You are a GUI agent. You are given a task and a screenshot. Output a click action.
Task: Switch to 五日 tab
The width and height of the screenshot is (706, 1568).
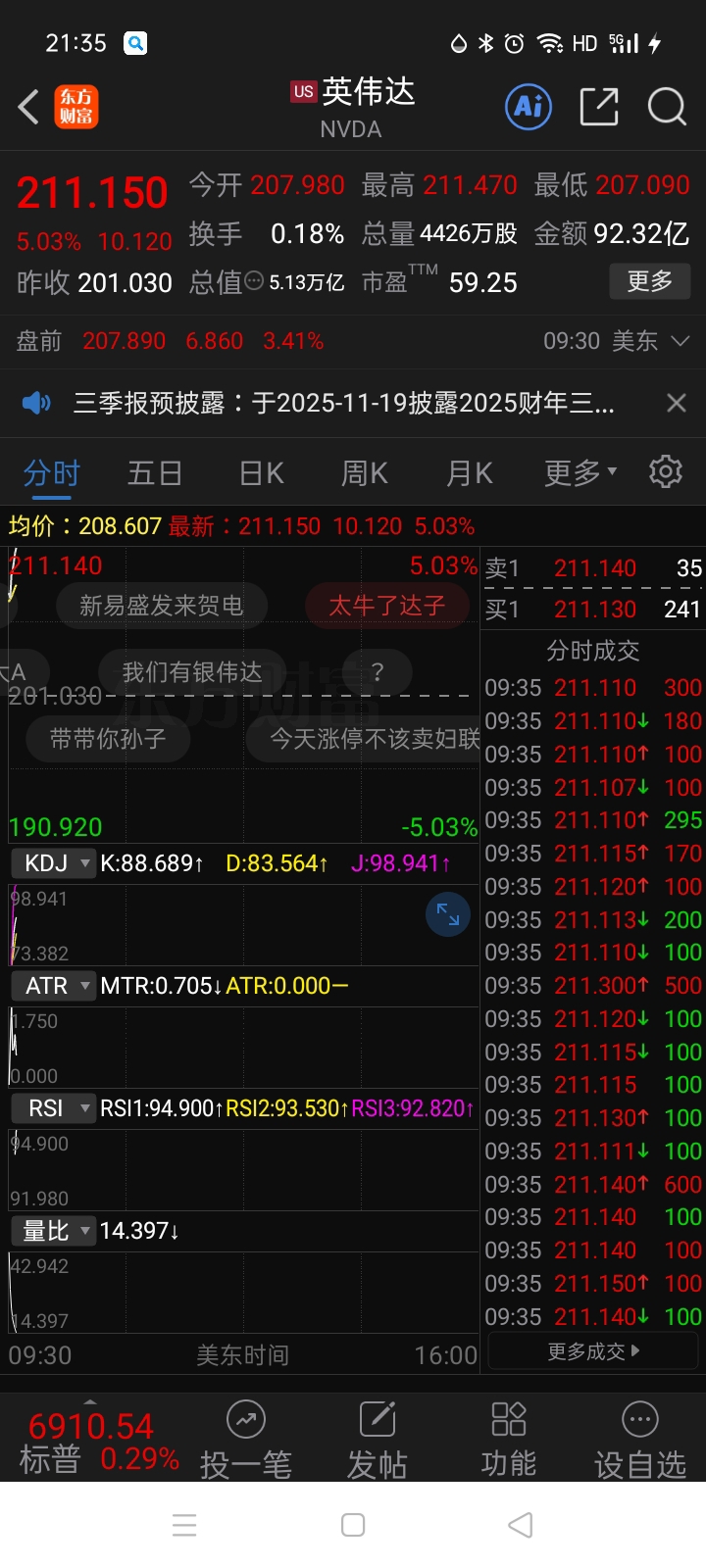pyautogui.click(x=155, y=473)
